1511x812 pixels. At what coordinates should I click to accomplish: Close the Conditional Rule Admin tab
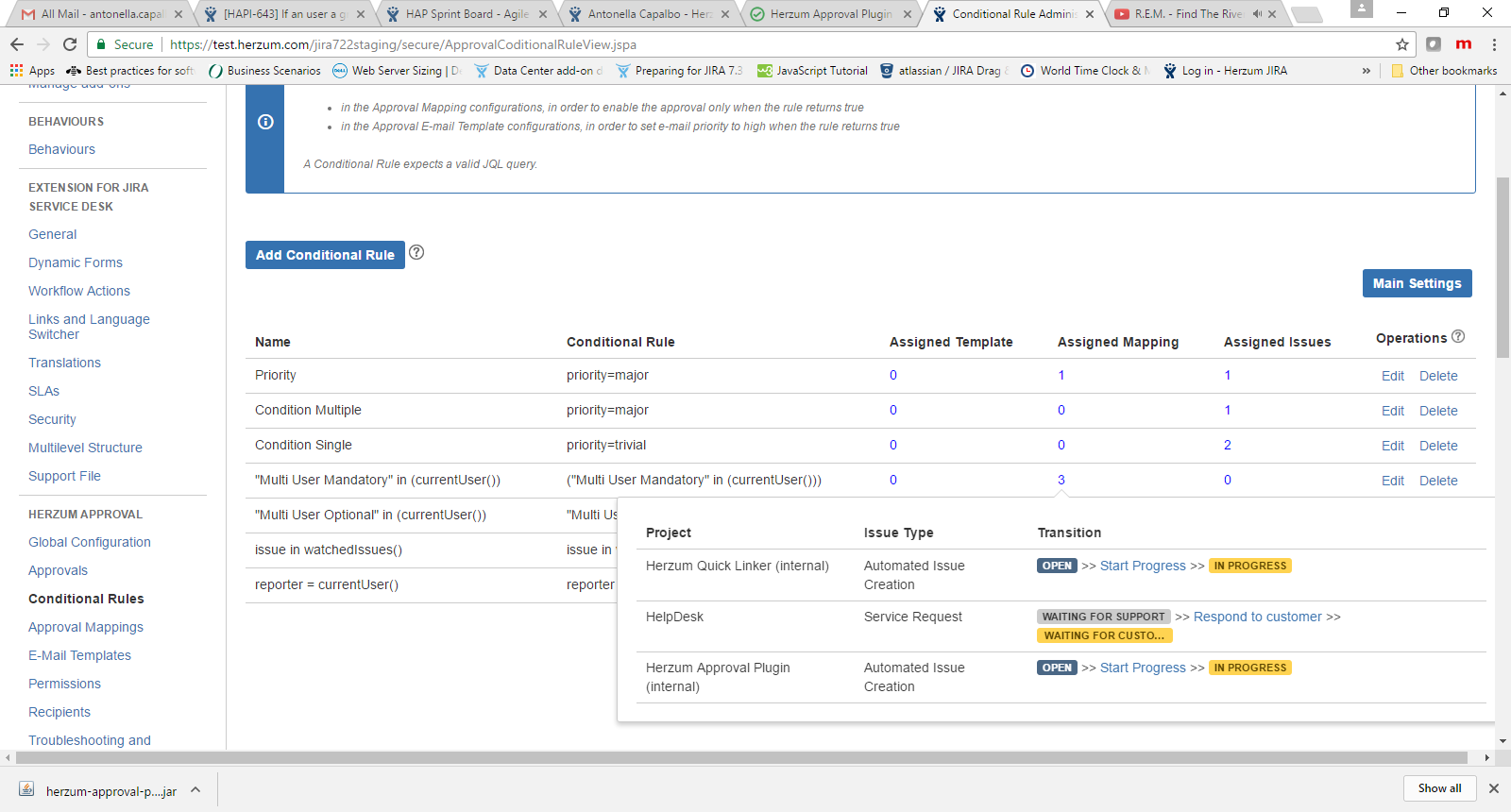point(1090,14)
